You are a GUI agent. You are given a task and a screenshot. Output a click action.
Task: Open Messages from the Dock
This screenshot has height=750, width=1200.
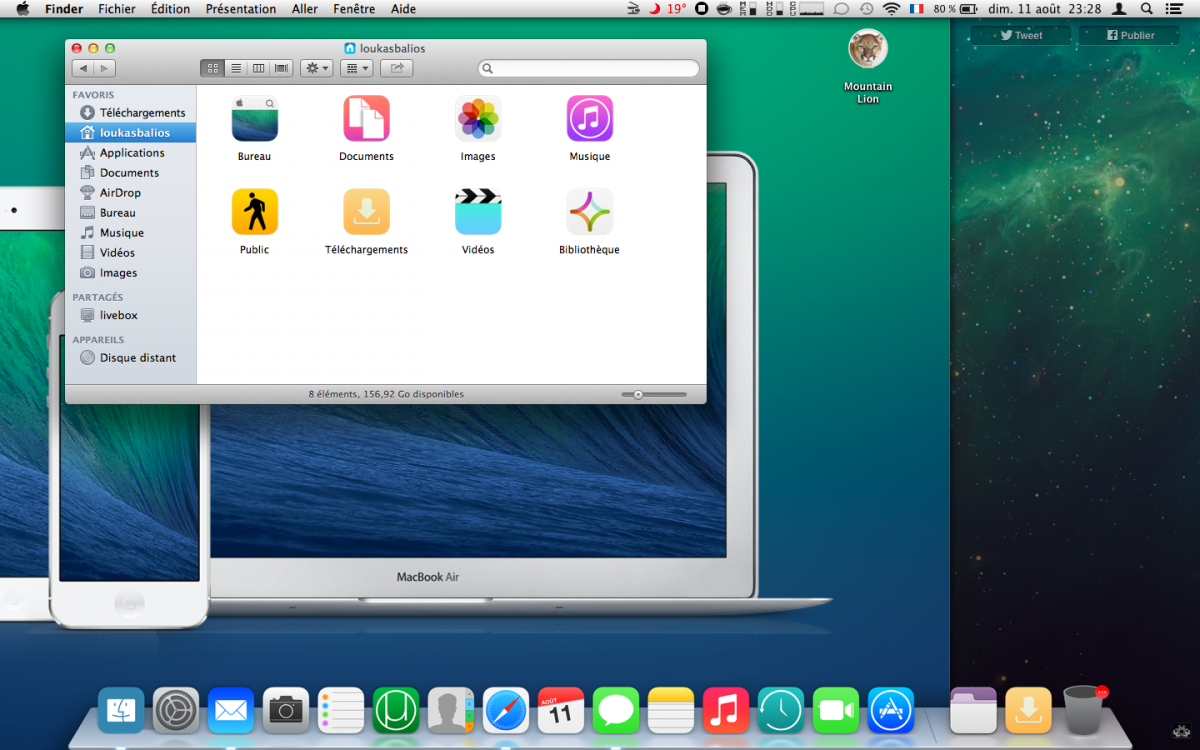pos(616,711)
